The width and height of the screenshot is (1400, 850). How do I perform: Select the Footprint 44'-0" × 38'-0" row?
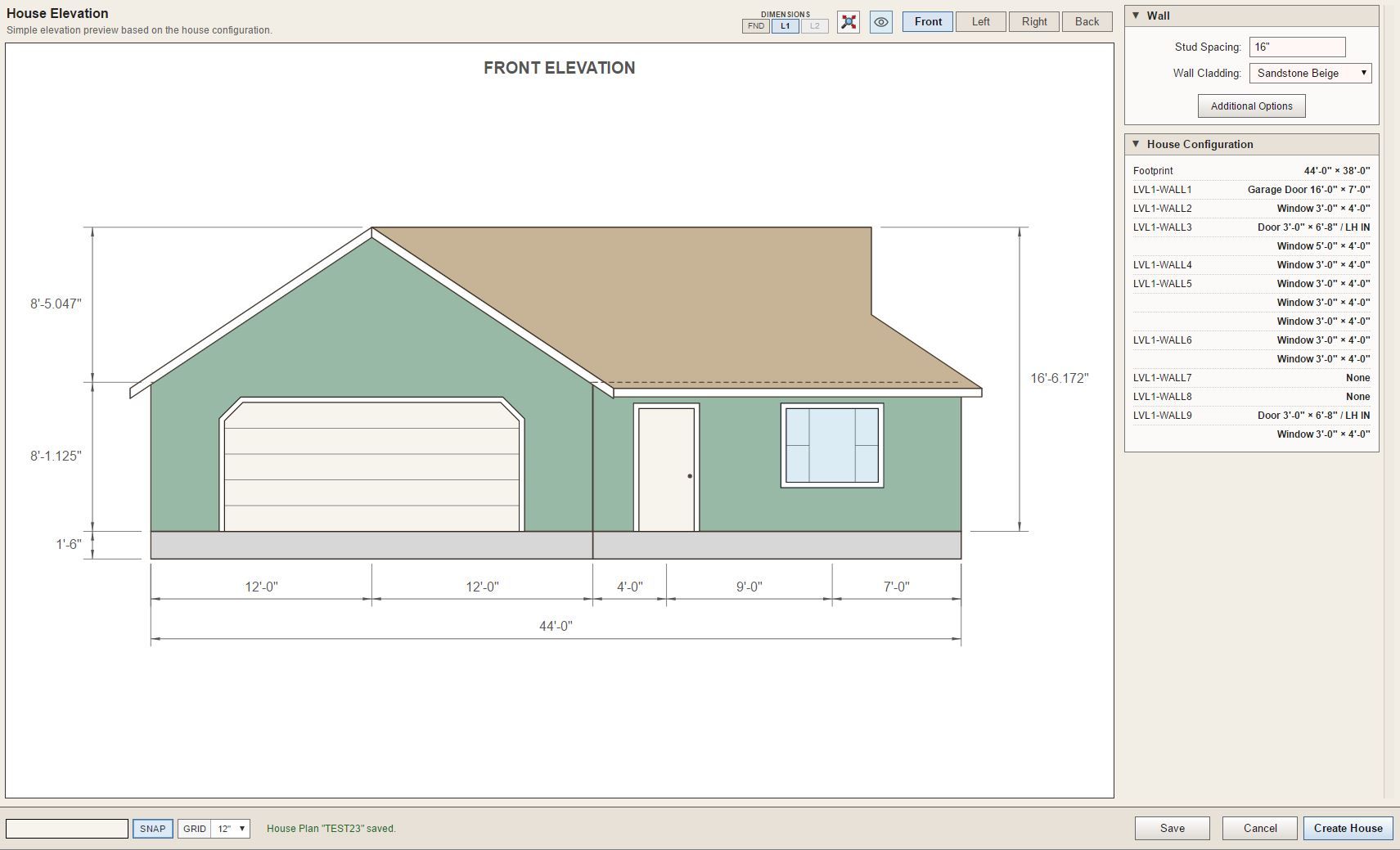(x=1251, y=171)
